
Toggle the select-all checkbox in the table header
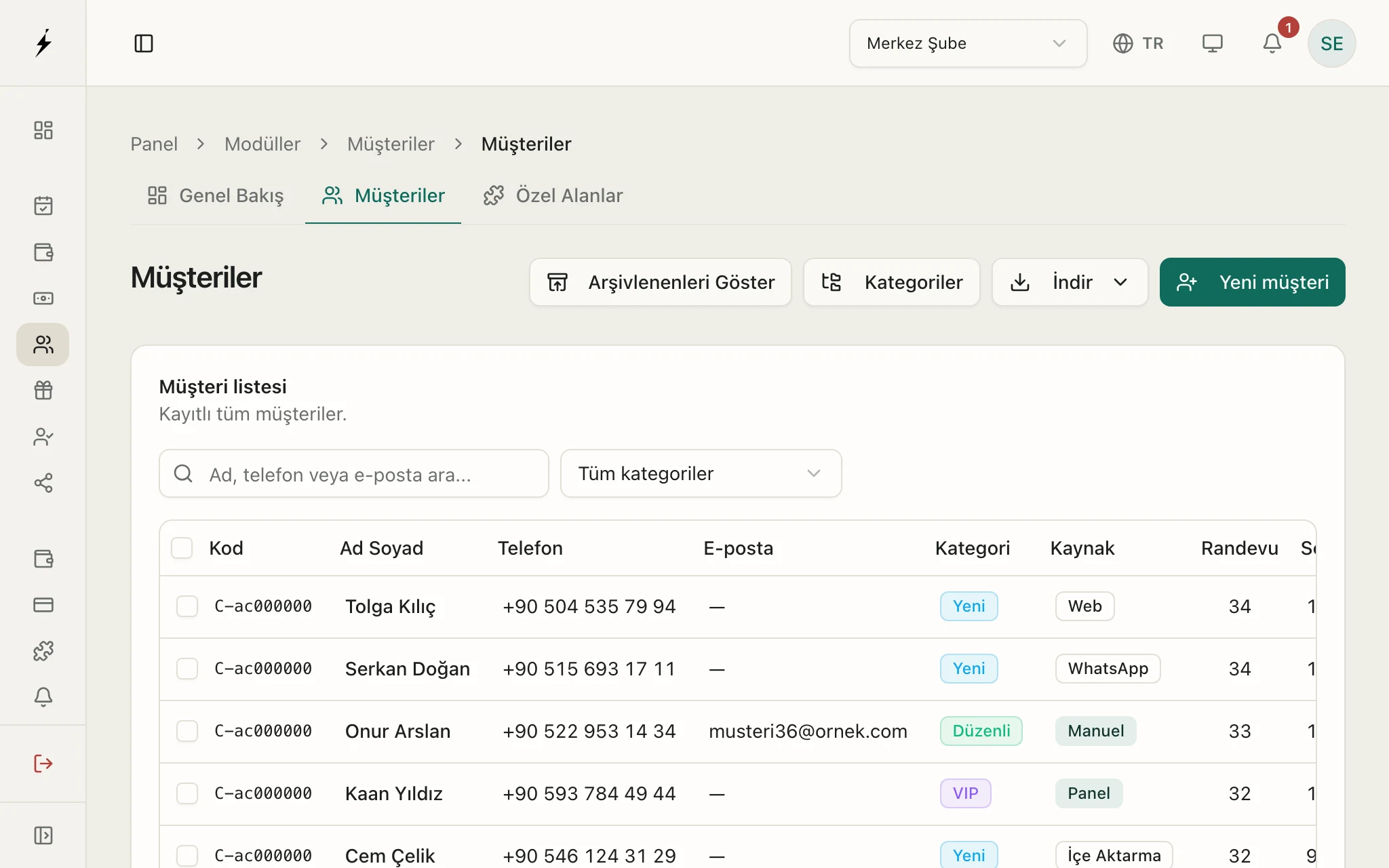182,548
